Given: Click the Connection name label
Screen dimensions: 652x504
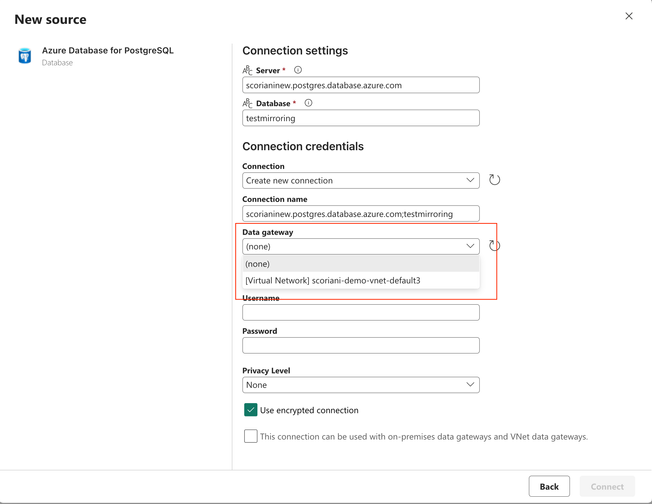Looking at the screenshot, I should 274,199.
